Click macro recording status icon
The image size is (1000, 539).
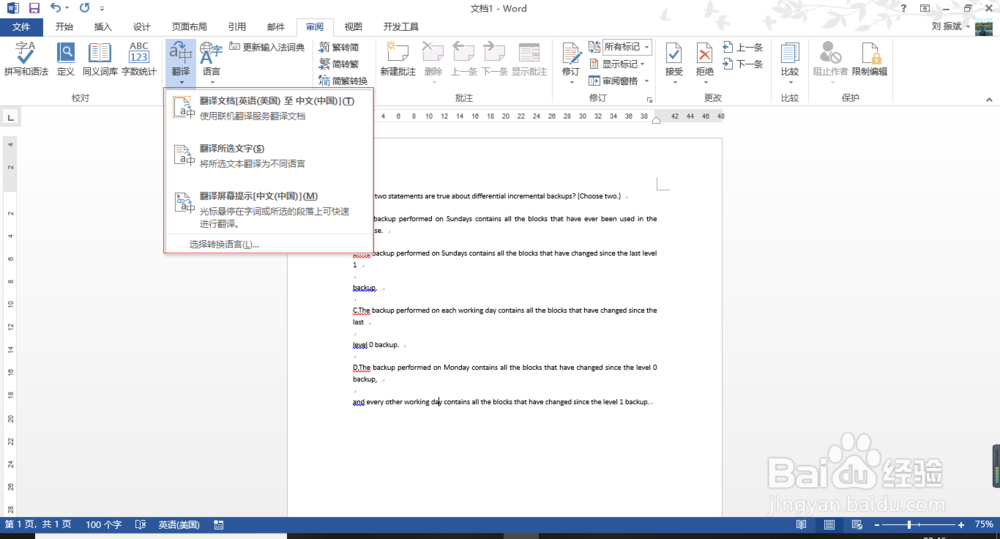219,524
